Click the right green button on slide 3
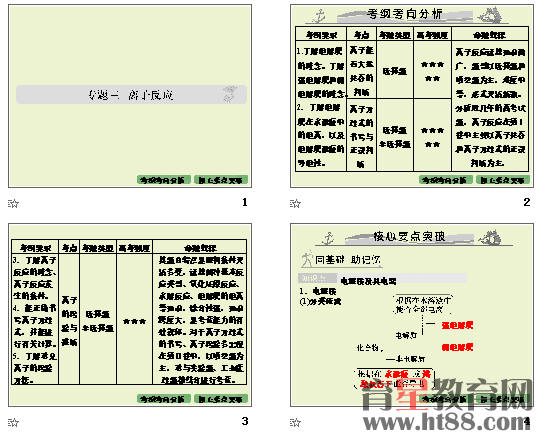The image size is (548, 434). [221, 399]
